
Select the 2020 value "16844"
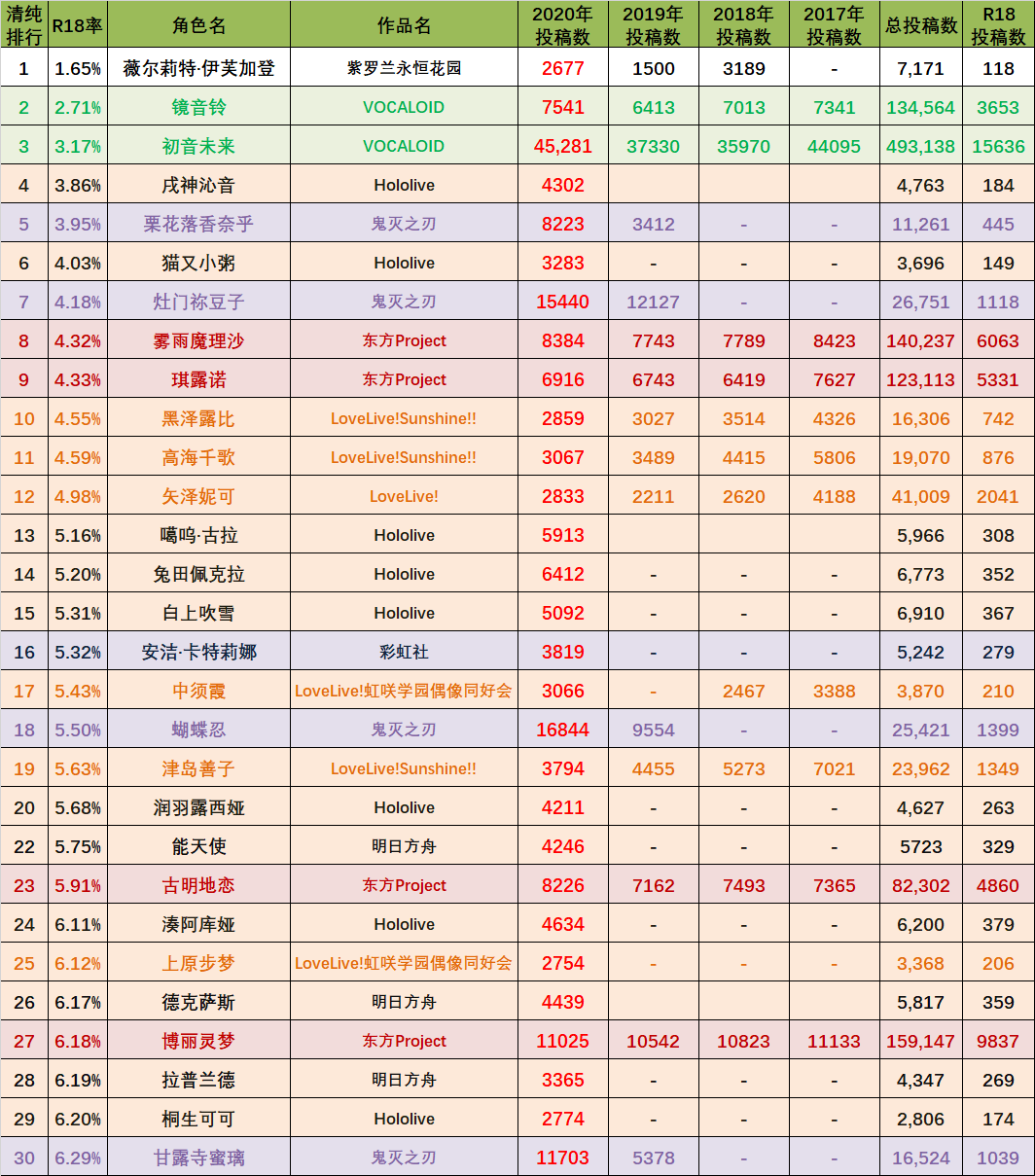563,730
